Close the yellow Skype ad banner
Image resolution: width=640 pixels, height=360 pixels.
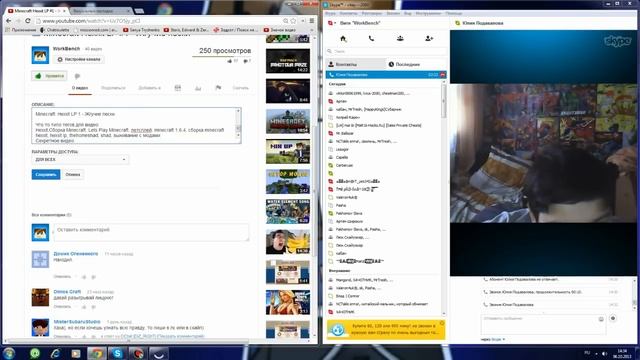pyautogui.click(x=442, y=323)
